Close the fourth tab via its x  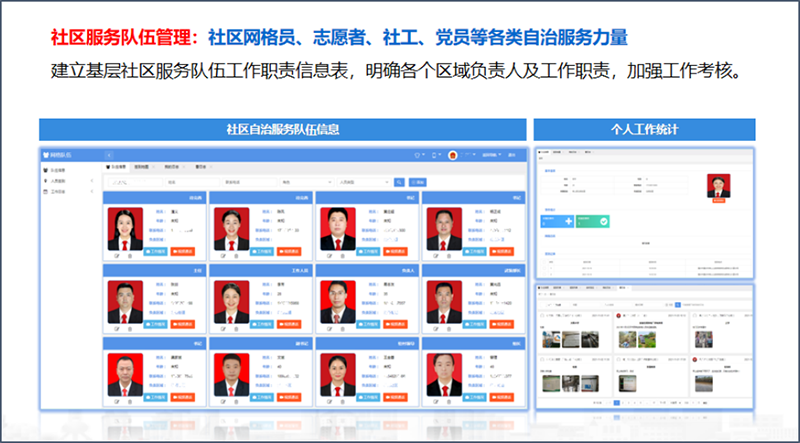click(211, 167)
